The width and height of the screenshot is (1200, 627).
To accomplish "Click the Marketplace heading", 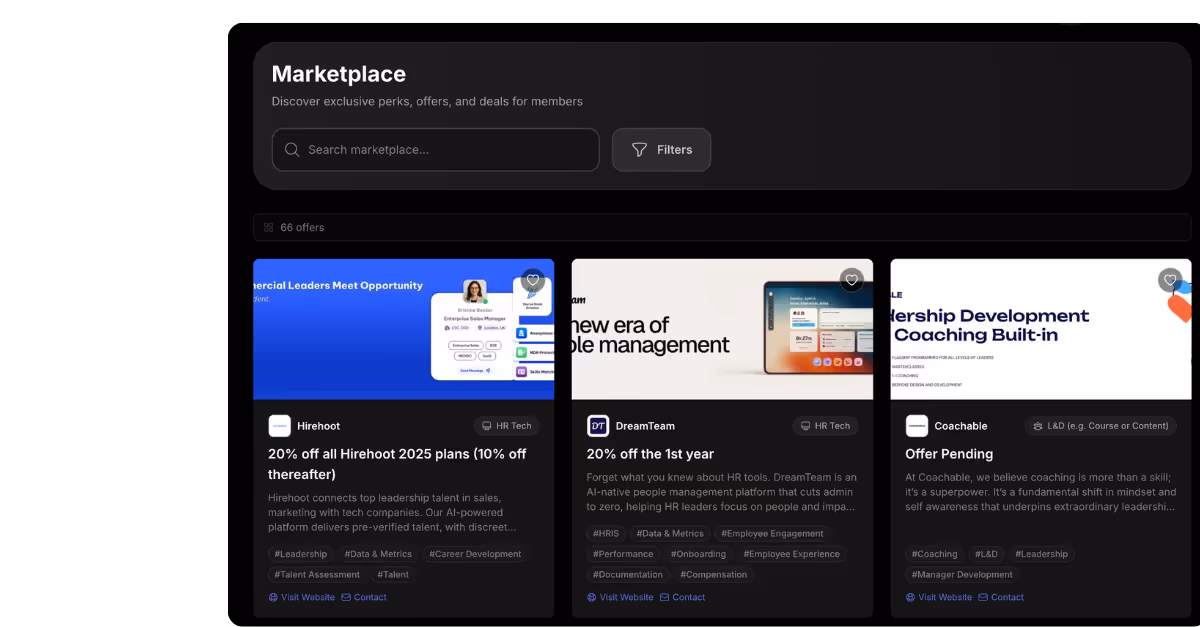I will 339,74.
